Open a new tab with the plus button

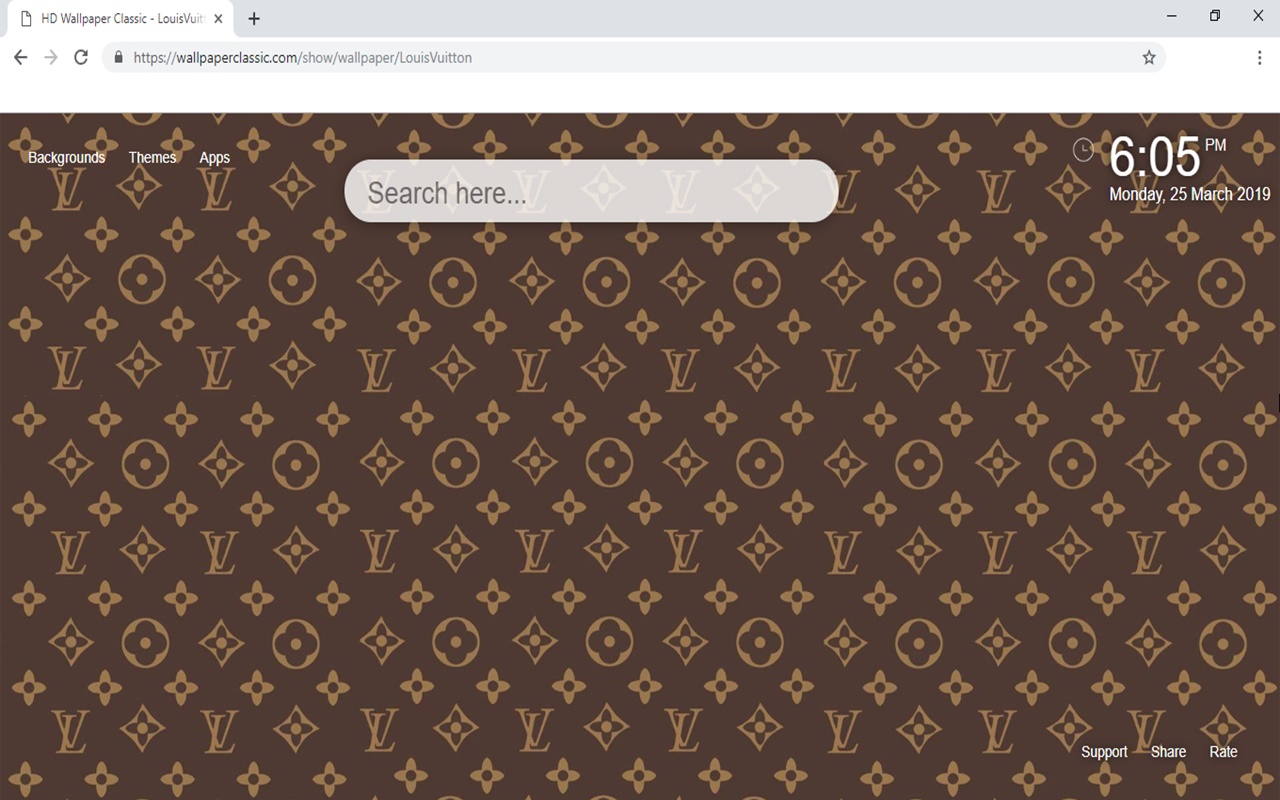254,19
